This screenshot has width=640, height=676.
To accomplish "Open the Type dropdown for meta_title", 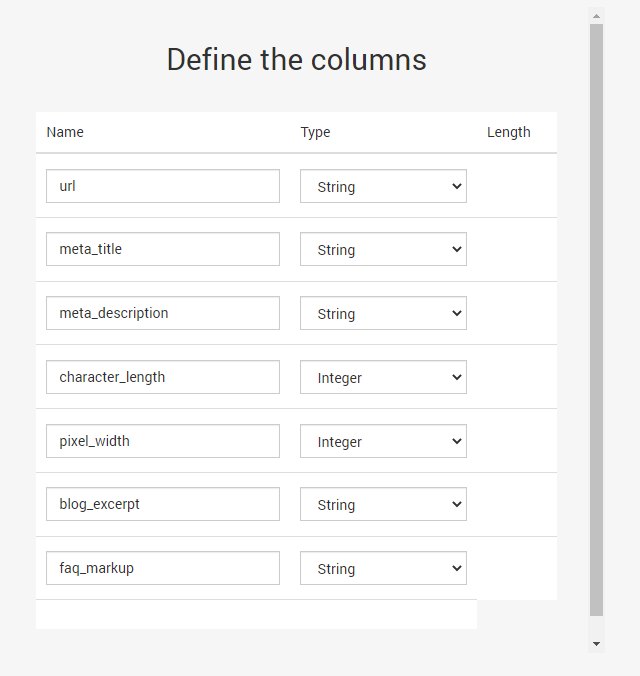I will click(x=383, y=249).
